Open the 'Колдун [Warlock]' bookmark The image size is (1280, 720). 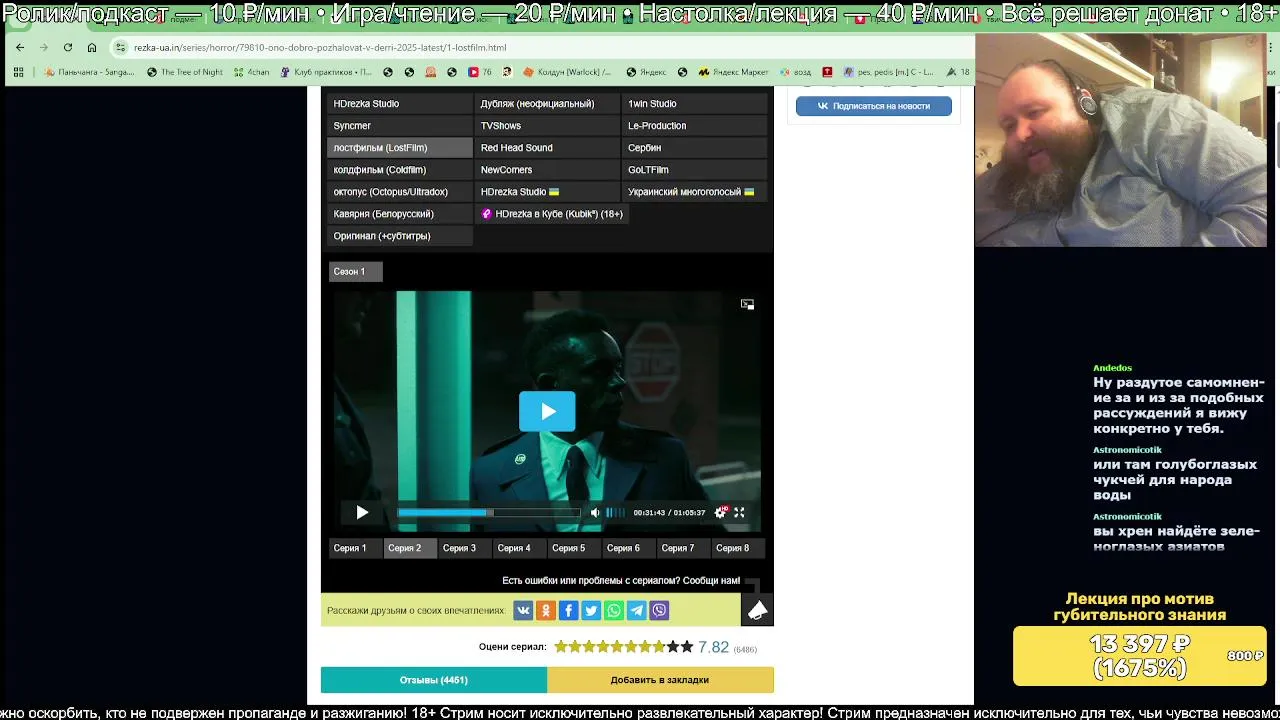(567, 72)
